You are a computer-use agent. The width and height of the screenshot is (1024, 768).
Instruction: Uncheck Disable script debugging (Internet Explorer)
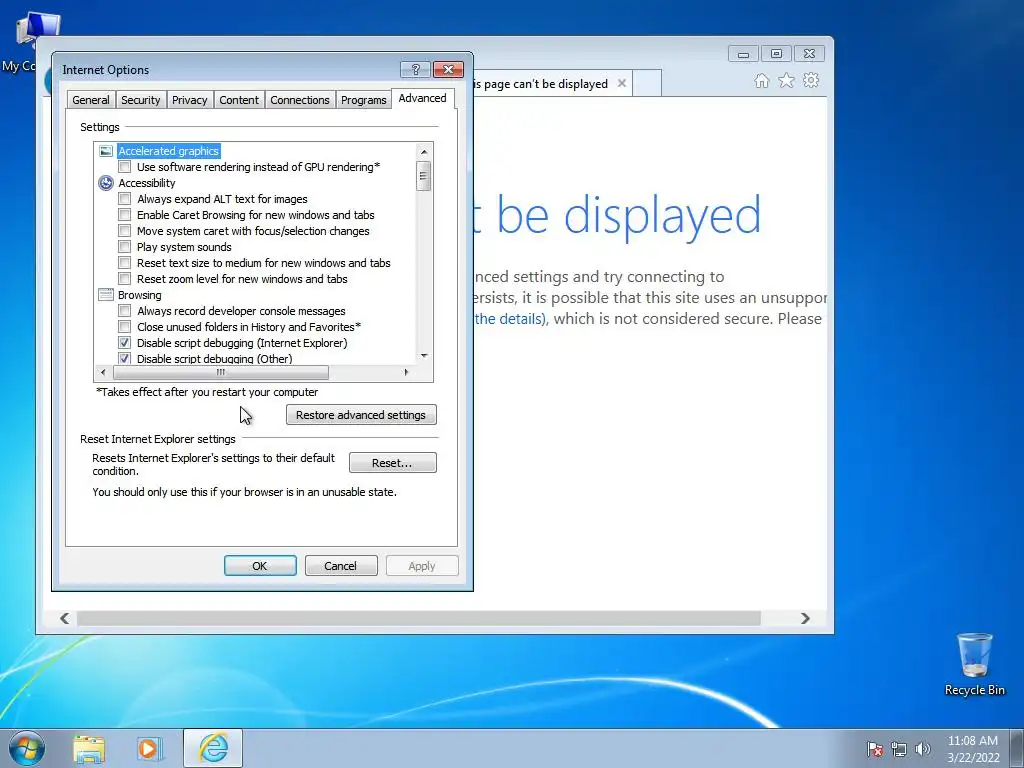pyautogui.click(x=125, y=343)
